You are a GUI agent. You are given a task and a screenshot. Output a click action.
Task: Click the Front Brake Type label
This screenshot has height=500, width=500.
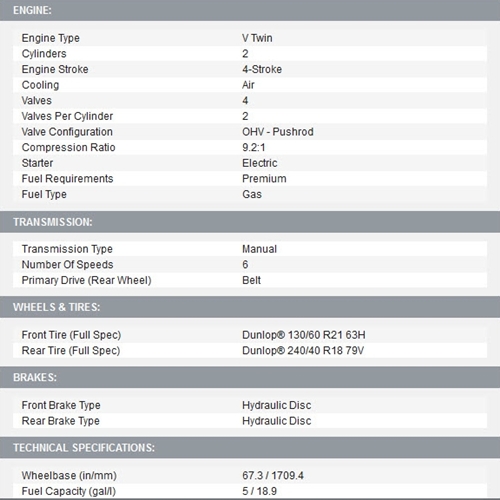(61, 405)
